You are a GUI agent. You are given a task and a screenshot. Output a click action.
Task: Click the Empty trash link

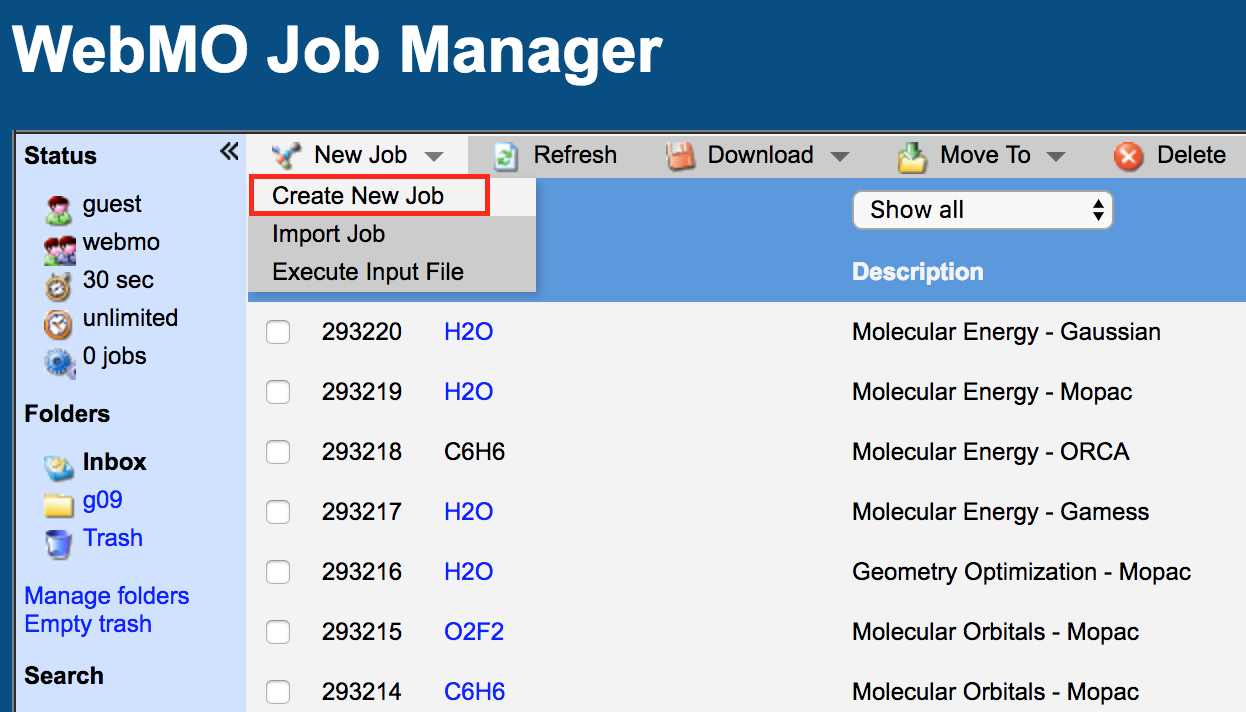(x=88, y=624)
